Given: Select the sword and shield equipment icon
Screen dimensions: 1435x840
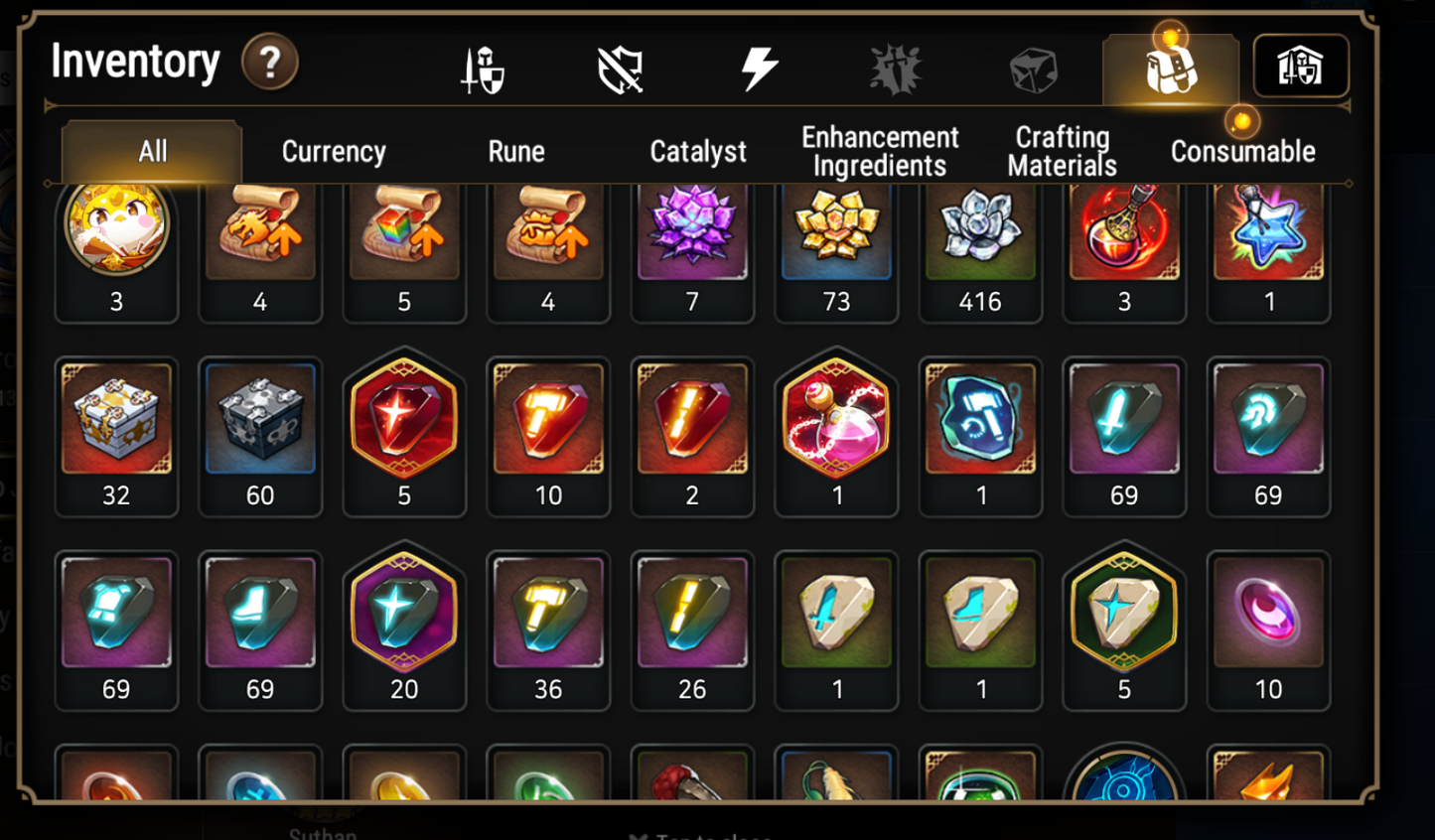Looking at the screenshot, I should (483, 70).
